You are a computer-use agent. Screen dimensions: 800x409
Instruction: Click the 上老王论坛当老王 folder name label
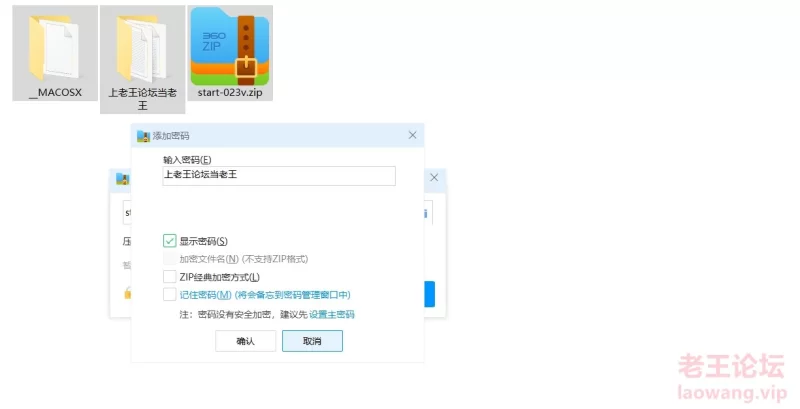pos(142,99)
